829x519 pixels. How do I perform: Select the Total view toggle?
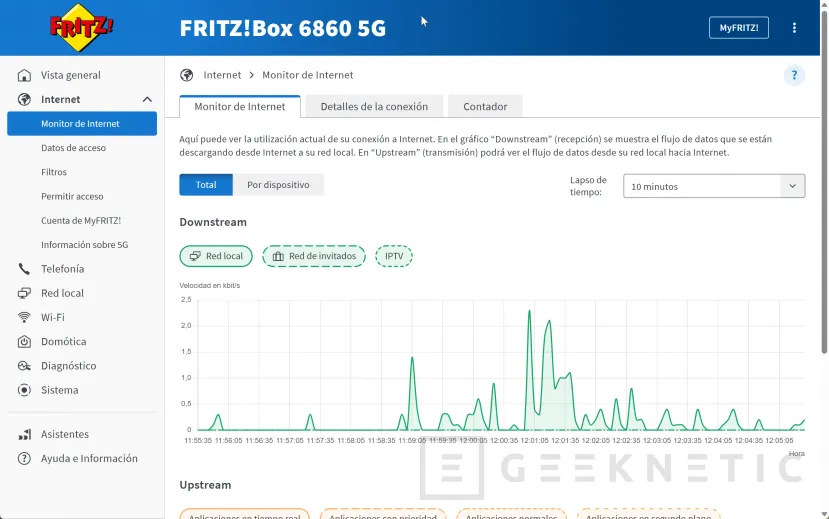(206, 185)
